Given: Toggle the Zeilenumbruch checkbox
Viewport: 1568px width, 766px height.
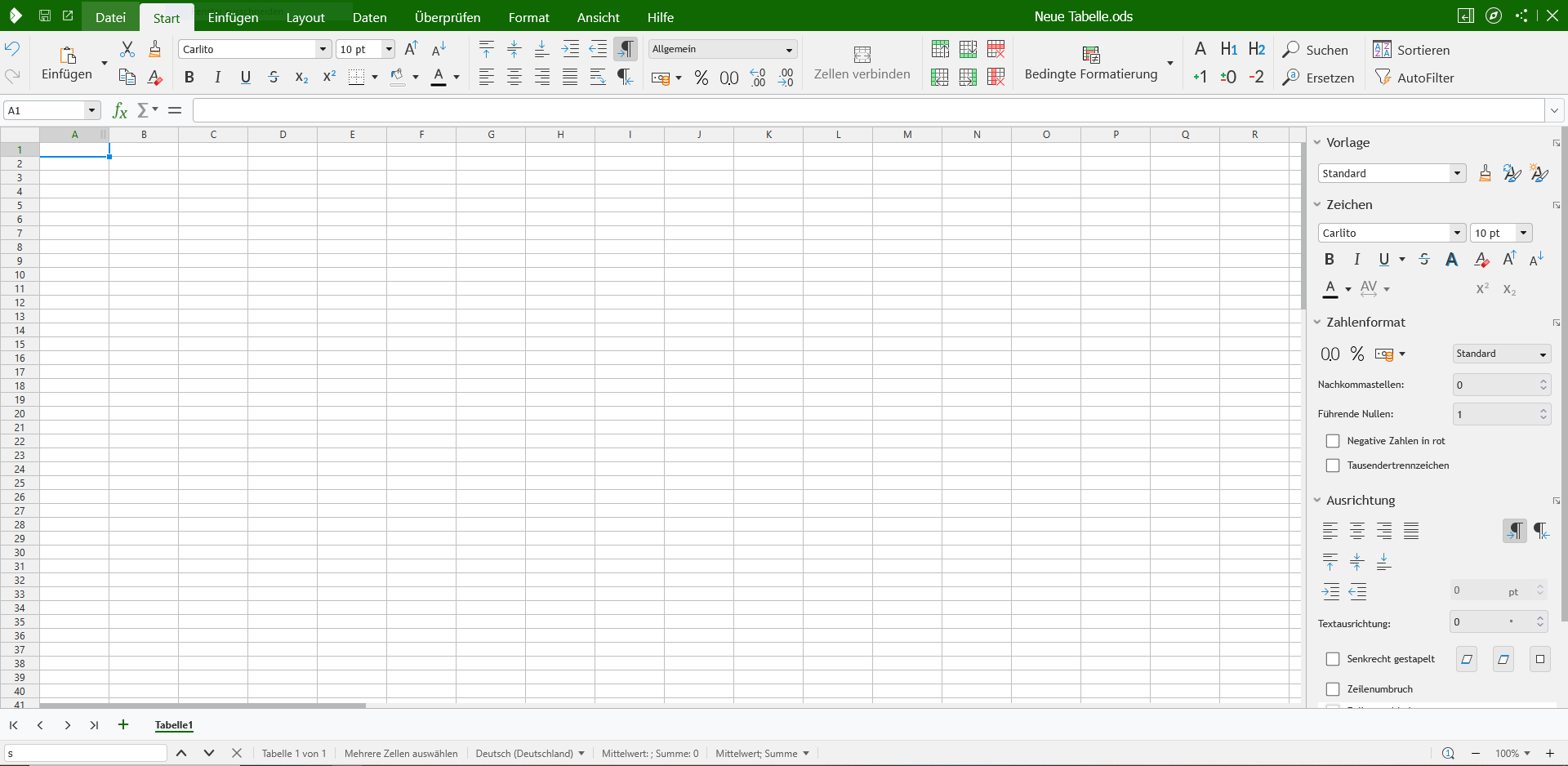Looking at the screenshot, I should 1333,689.
